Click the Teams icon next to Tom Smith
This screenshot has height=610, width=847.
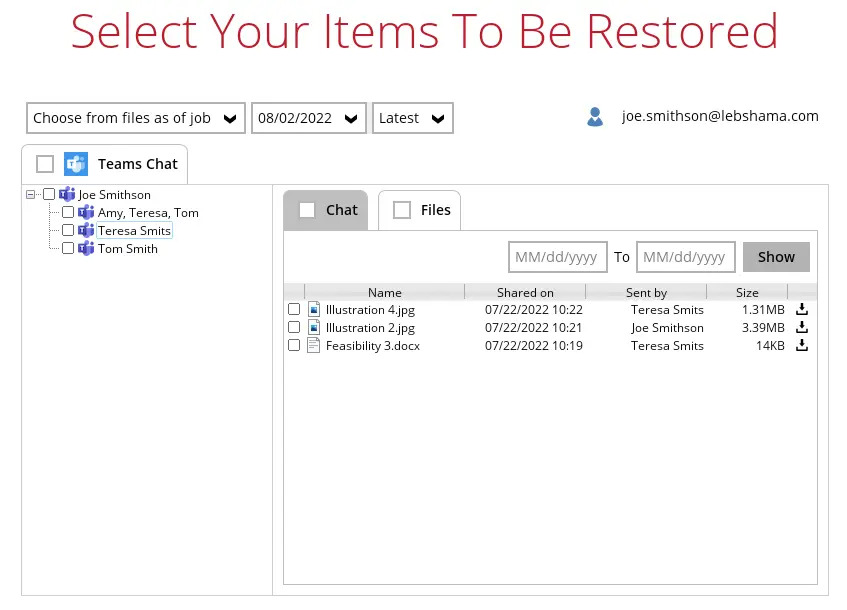[x=86, y=249]
